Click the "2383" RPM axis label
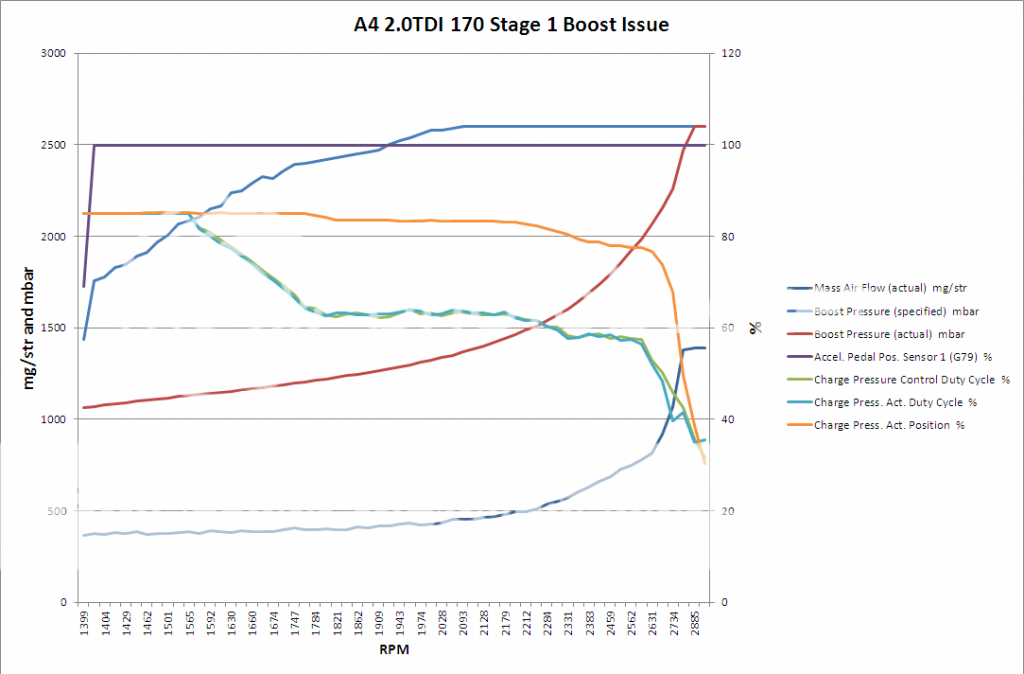This screenshot has width=1024, height=674. point(589,624)
